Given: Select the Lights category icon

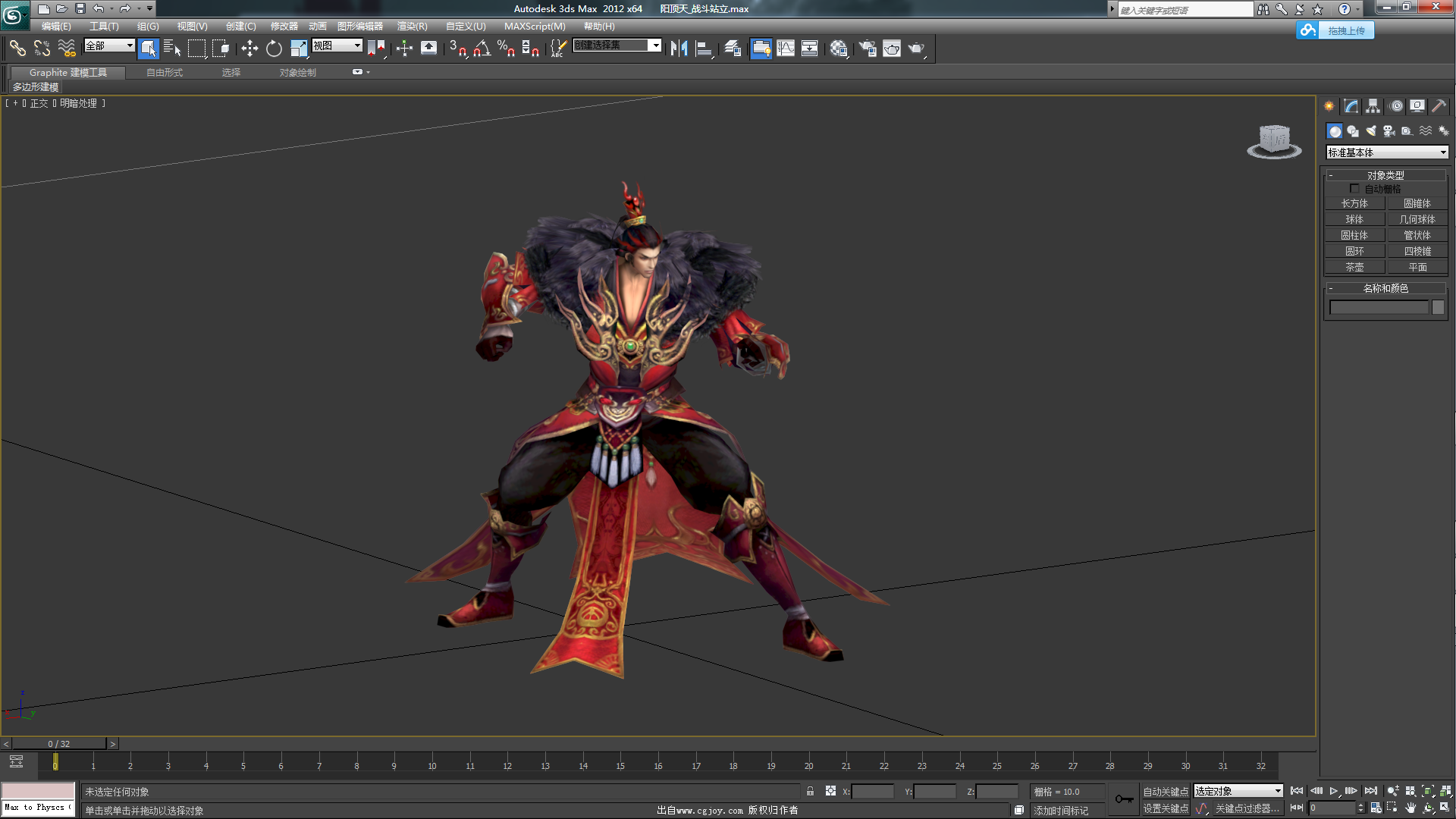Looking at the screenshot, I should [1371, 131].
